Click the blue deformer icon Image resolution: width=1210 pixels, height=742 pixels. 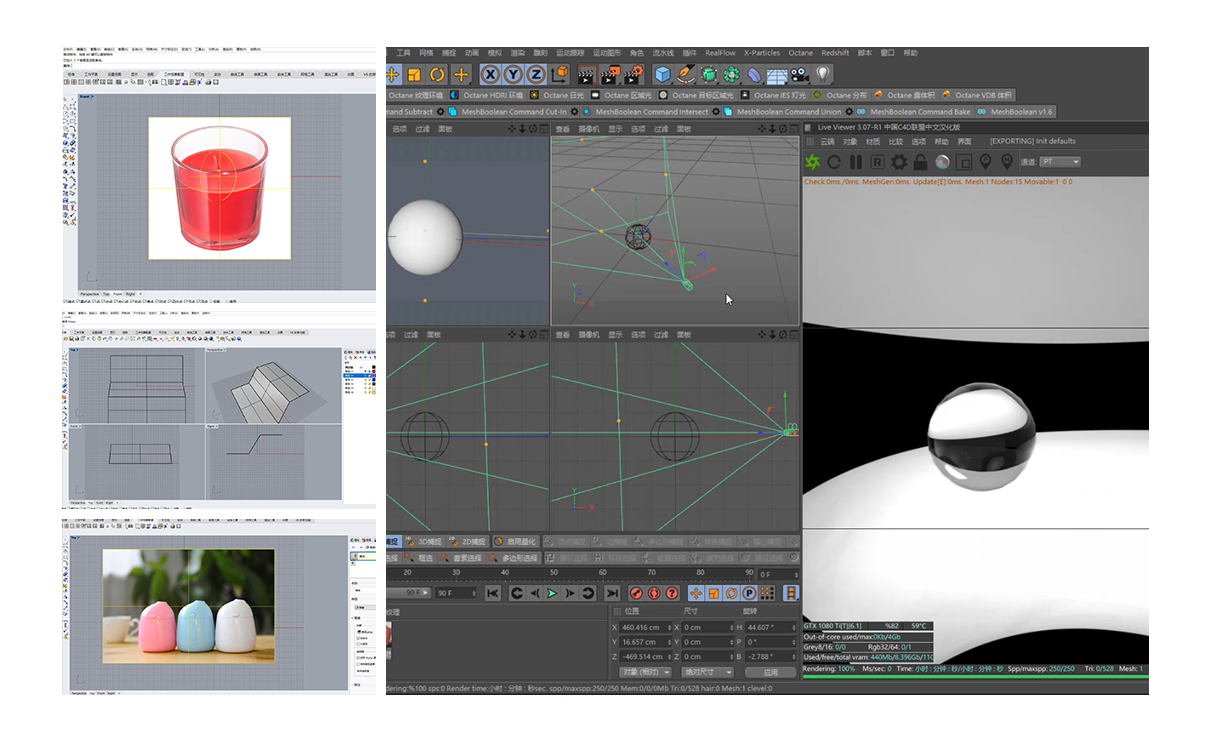coord(754,74)
